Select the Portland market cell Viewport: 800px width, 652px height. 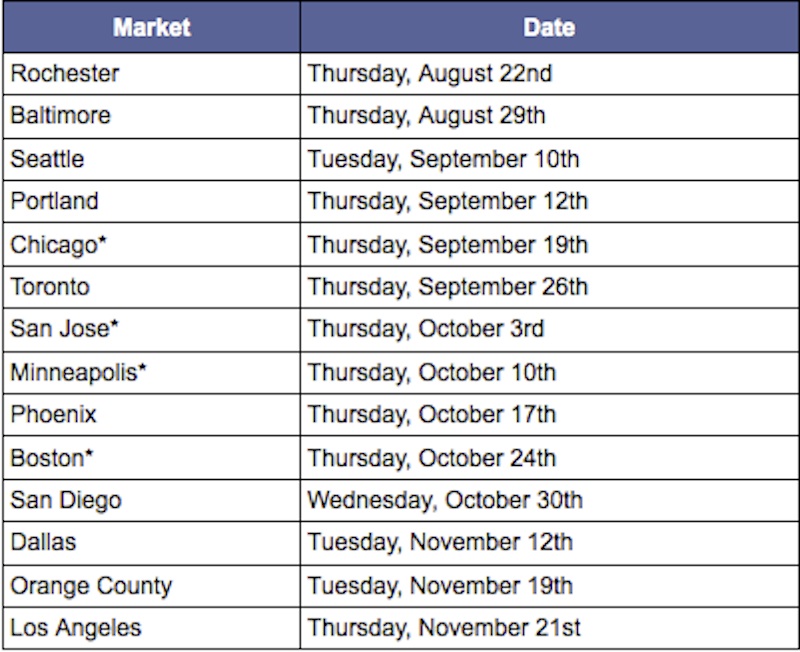(152, 201)
